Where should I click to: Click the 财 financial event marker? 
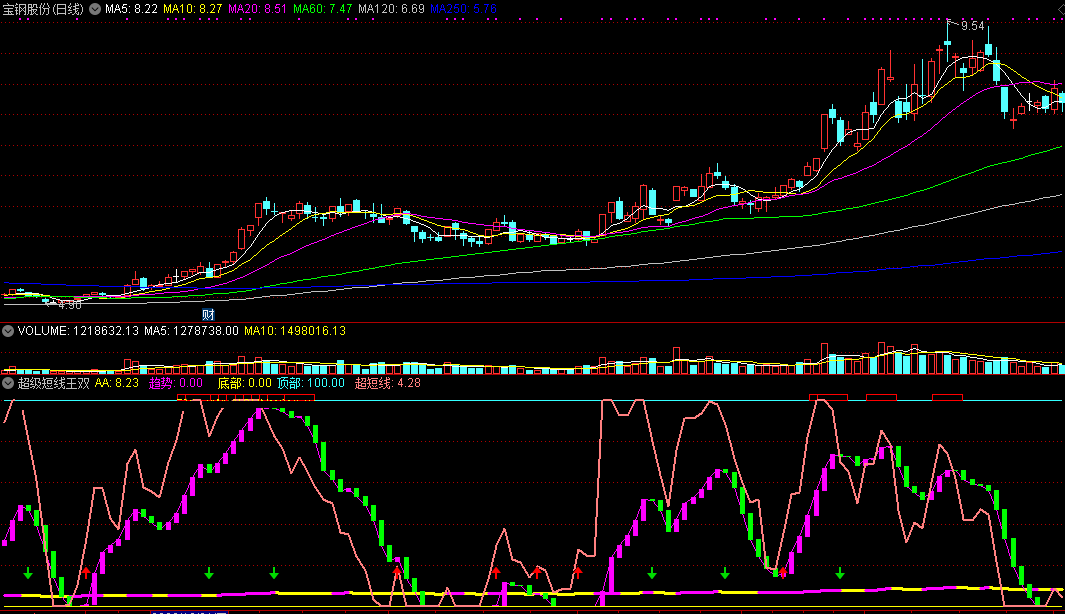click(209, 314)
